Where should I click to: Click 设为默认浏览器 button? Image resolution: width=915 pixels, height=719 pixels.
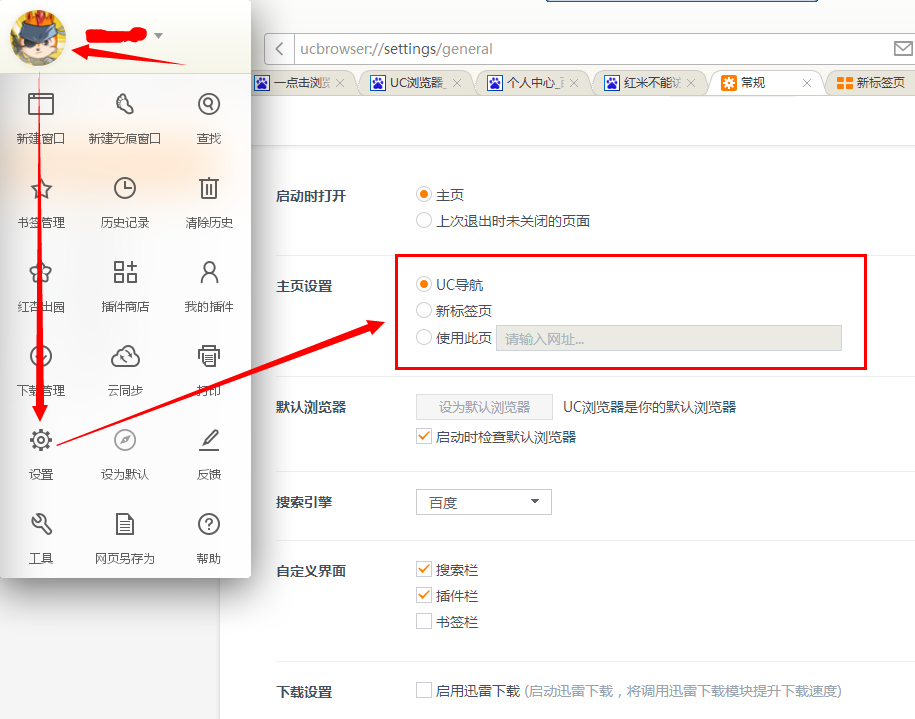484,407
